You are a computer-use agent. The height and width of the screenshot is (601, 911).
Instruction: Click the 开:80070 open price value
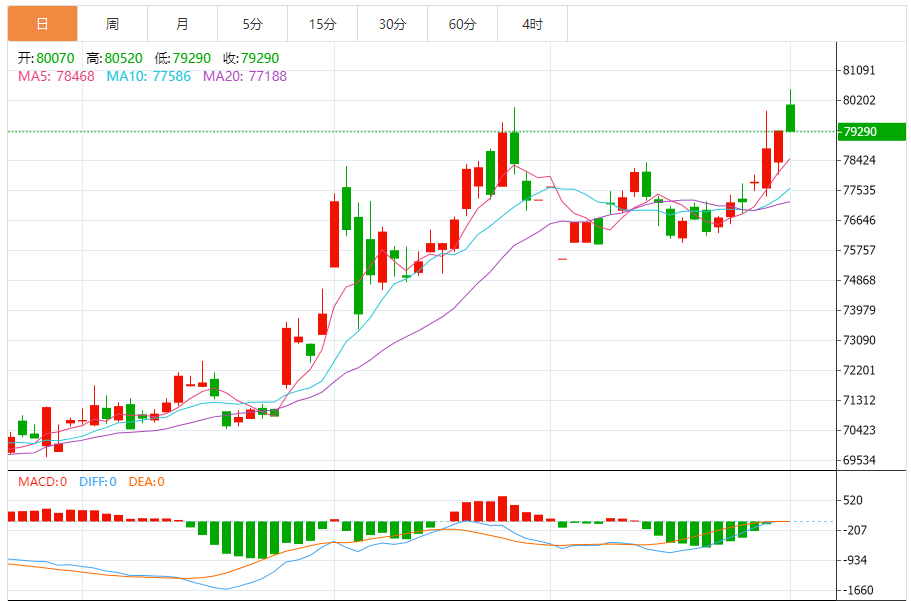coord(46,58)
